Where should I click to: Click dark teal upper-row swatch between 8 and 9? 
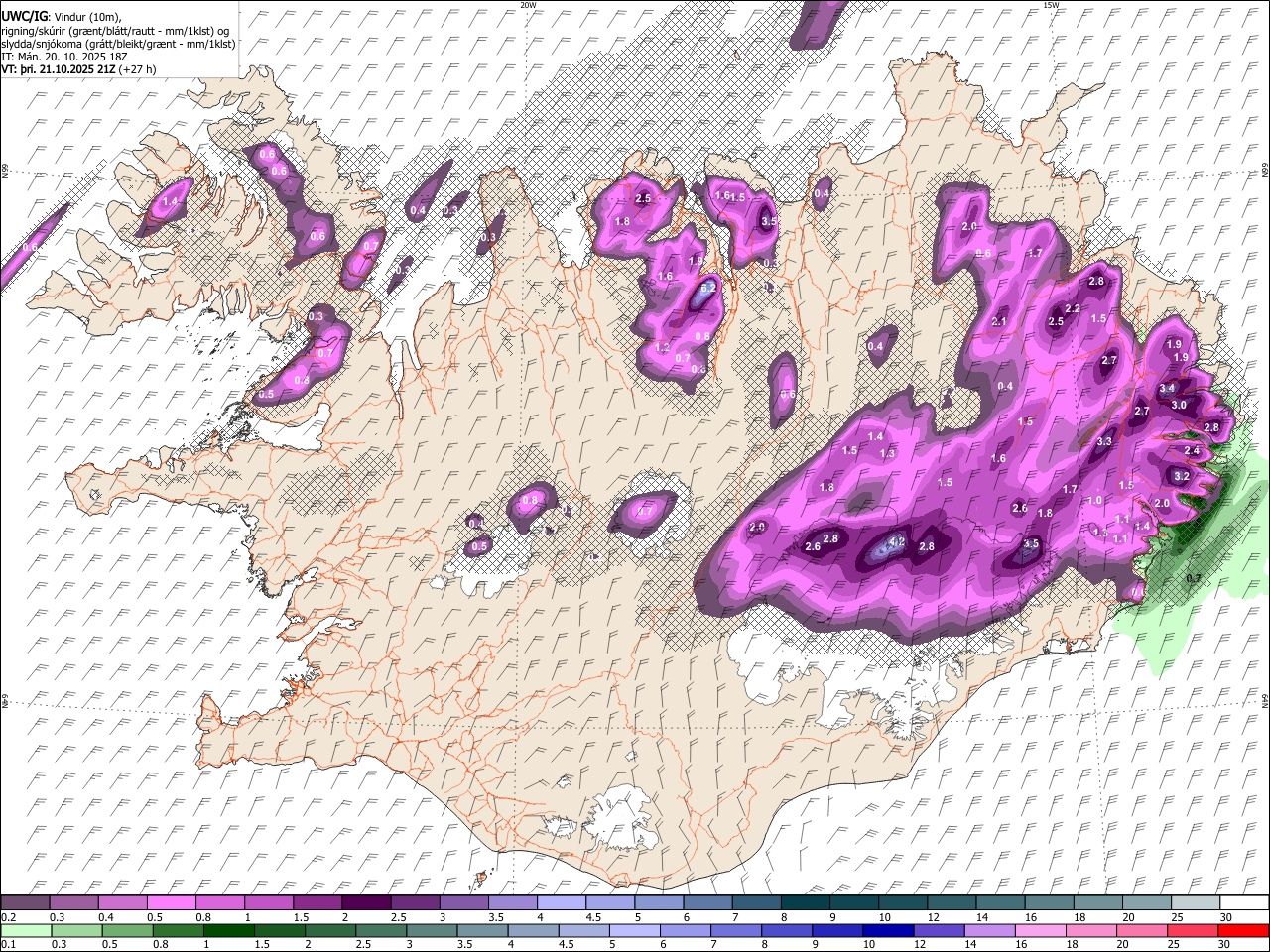(806, 903)
